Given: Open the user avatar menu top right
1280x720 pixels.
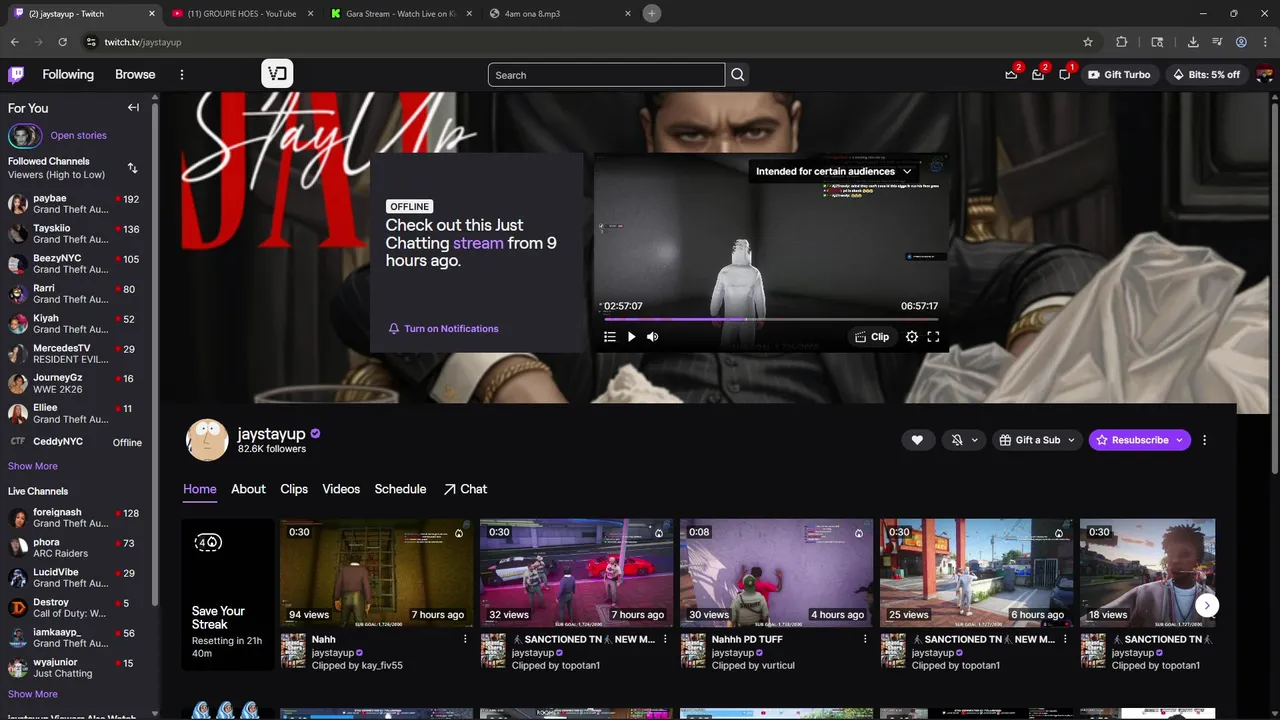Looking at the screenshot, I should point(1264,75).
